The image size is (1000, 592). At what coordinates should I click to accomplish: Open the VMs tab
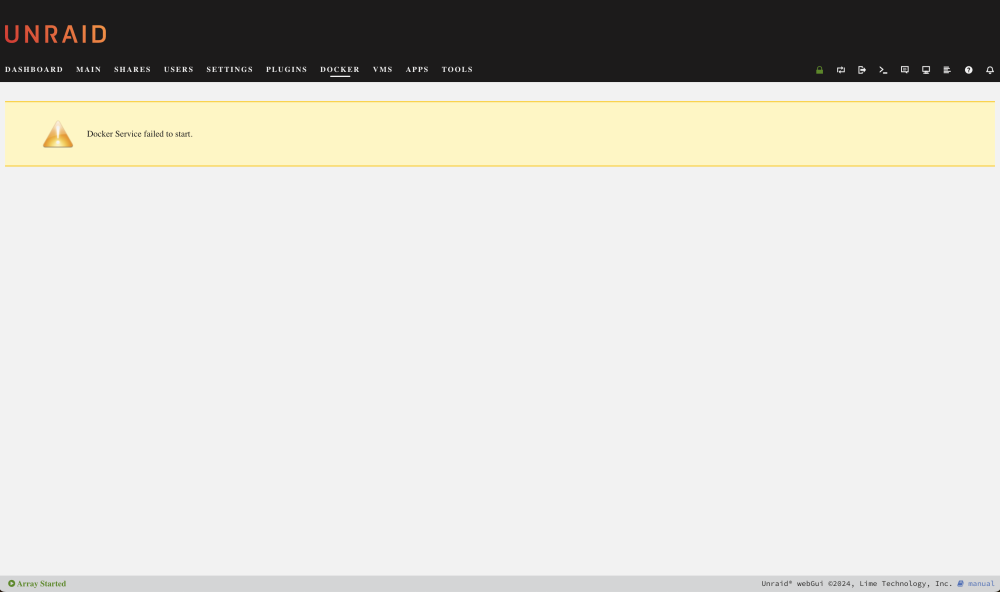tap(383, 70)
